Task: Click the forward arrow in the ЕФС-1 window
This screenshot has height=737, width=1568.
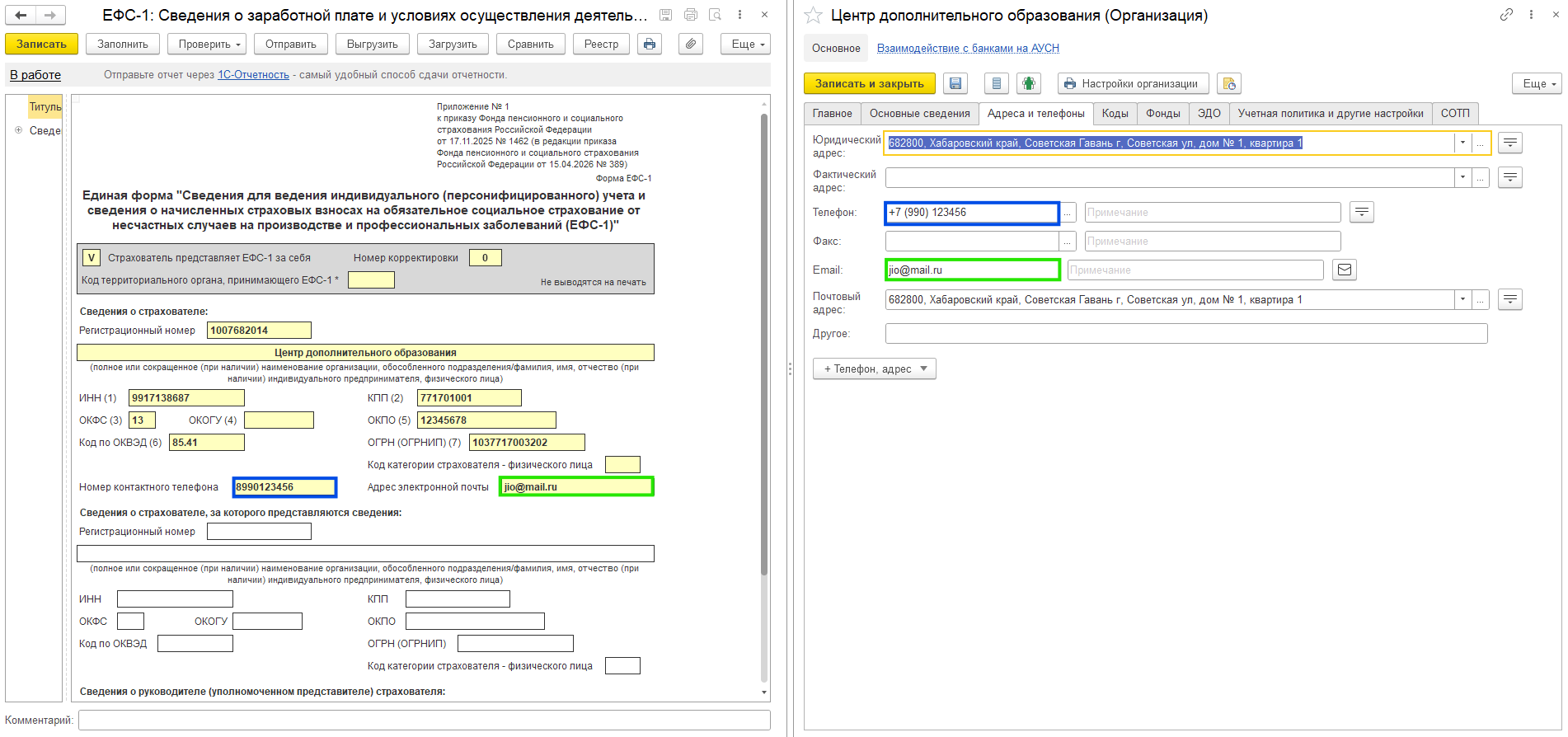Action: (50, 15)
